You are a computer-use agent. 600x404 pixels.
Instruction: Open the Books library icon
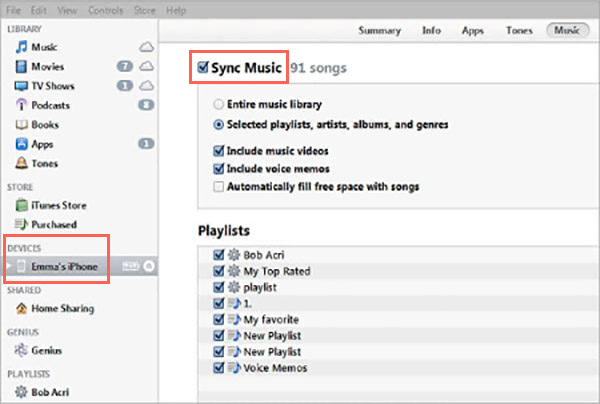(x=21, y=124)
